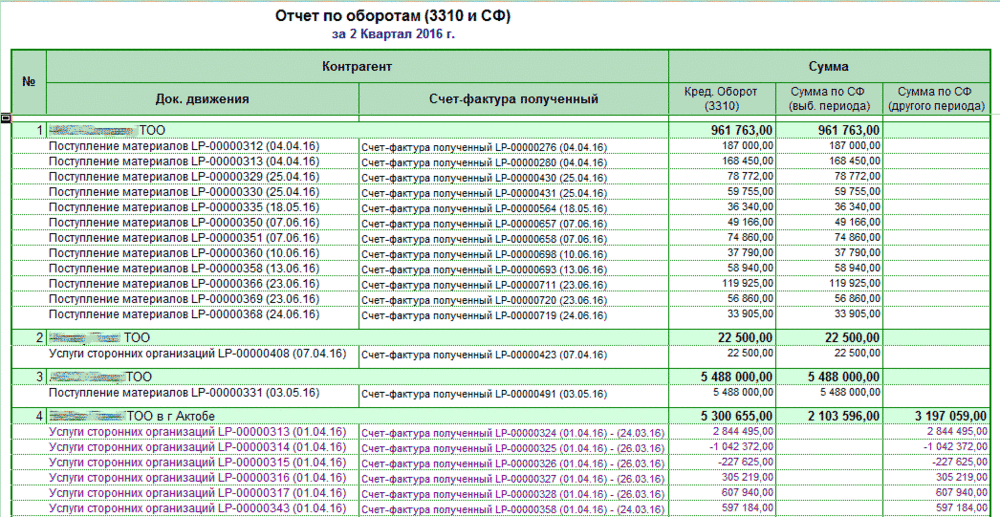The width and height of the screenshot is (1000, 517).
Task: Open document Поступление материалов LP-00000351 (07.06.16)
Action: point(184,238)
